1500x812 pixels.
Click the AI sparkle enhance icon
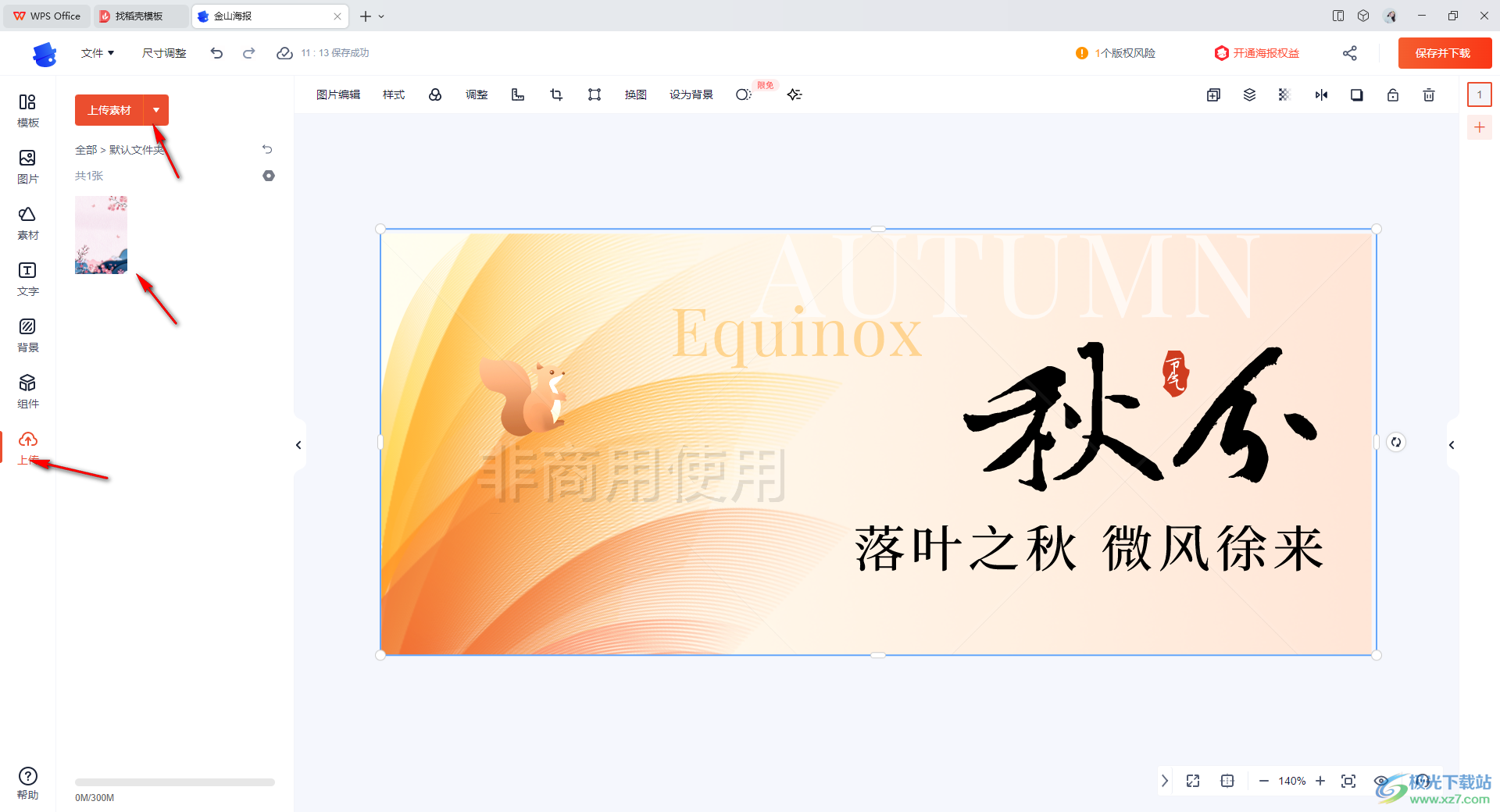tap(795, 94)
